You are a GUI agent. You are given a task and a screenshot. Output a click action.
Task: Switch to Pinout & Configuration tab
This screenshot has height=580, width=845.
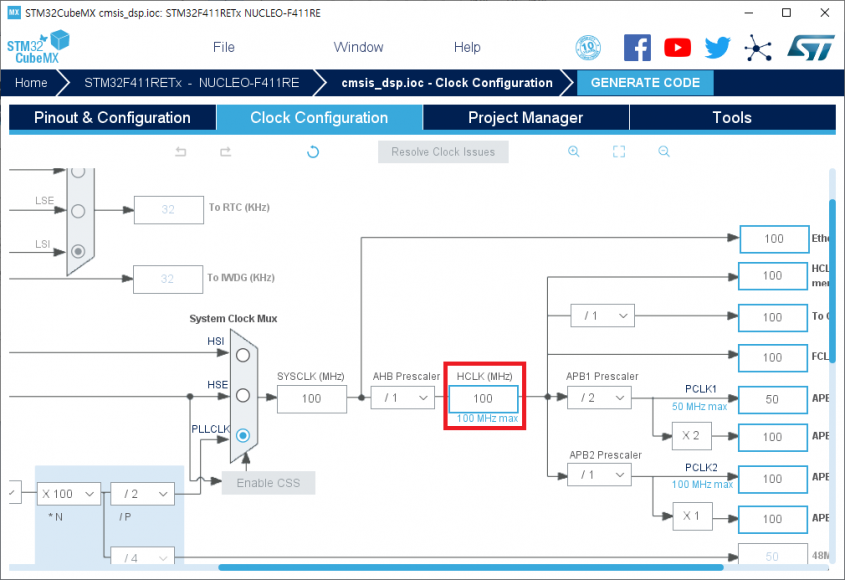112,118
